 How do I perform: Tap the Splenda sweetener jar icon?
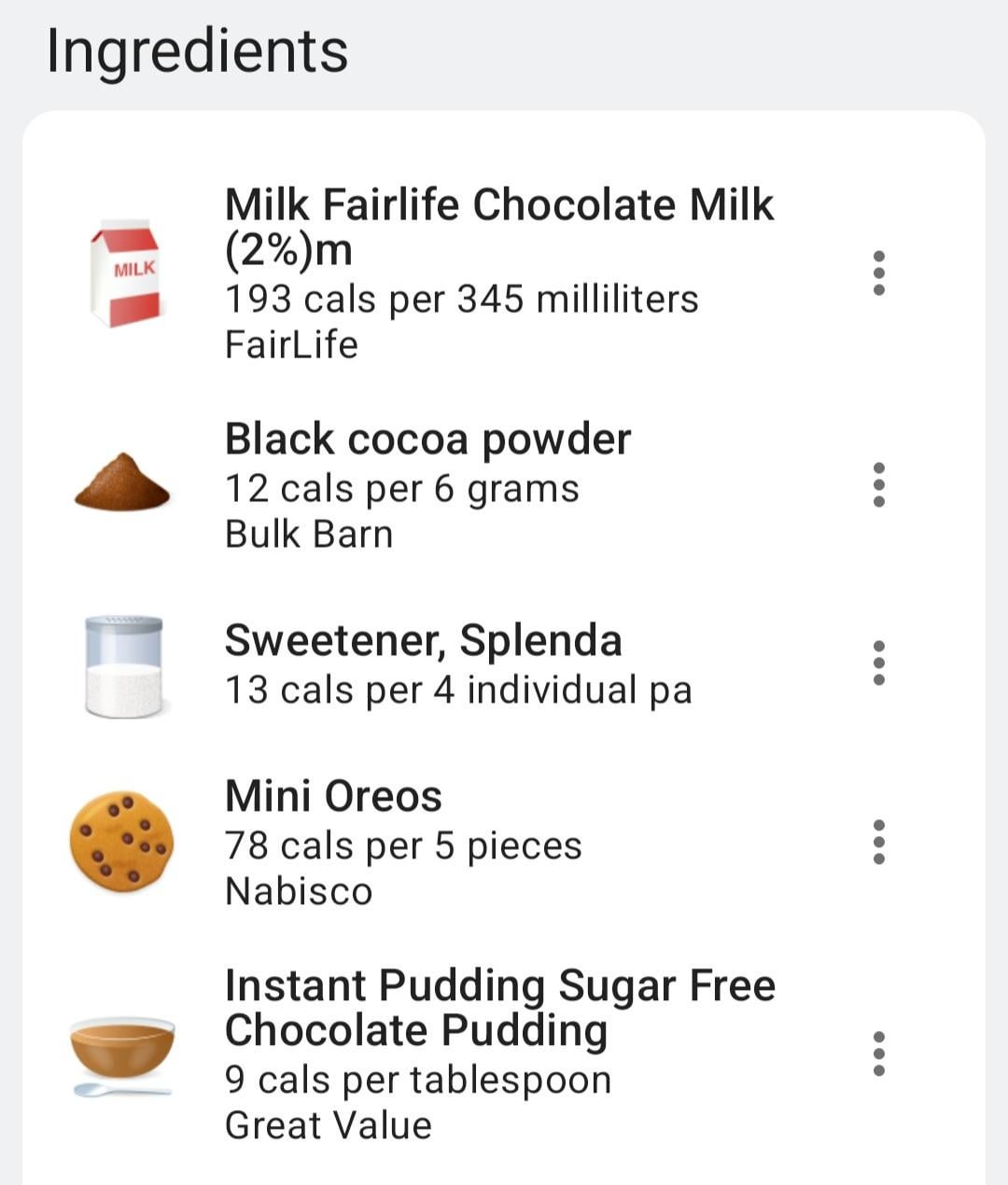(x=123, y=665)
